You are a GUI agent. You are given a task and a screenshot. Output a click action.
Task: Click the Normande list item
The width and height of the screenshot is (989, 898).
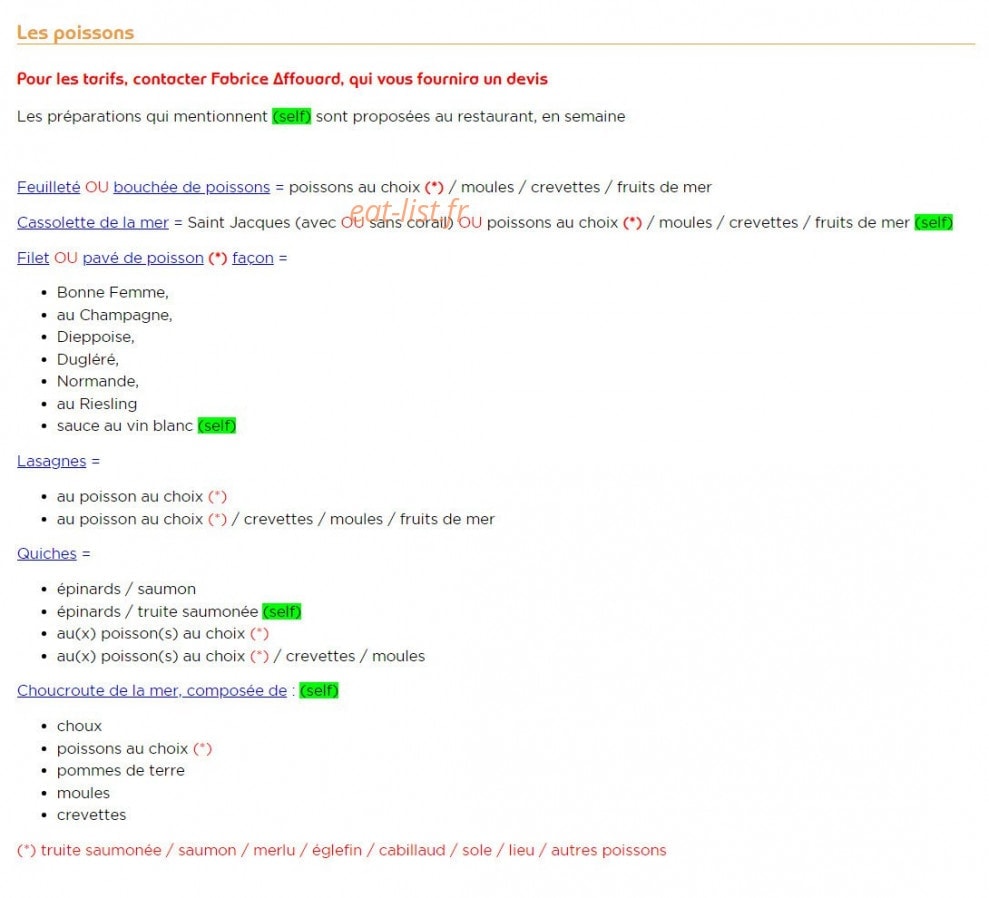(98, 382)
